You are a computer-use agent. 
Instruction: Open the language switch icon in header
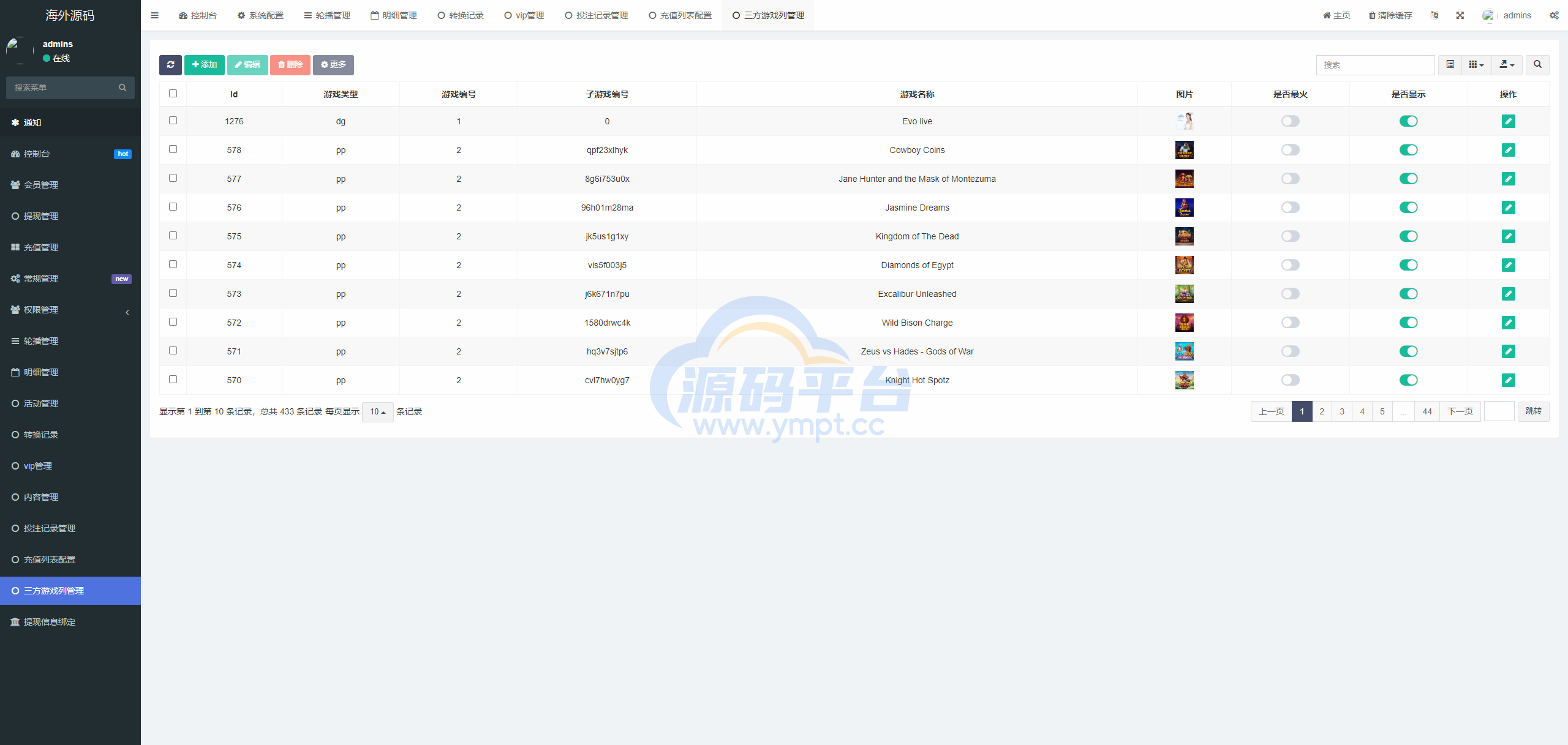(x=1434, y=15)
